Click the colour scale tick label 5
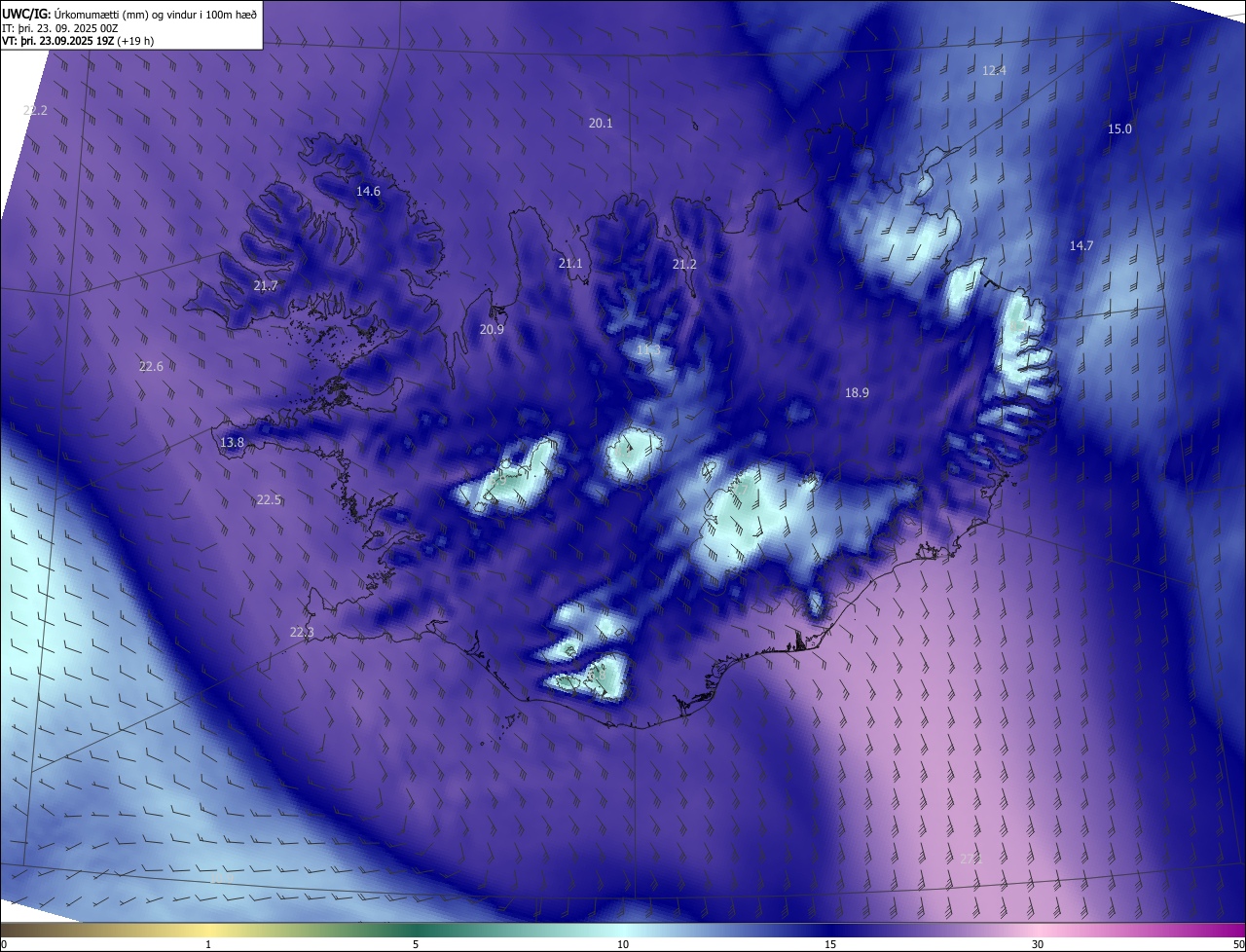The width and height of the screenshot is (1246, 952). (416, 944)
